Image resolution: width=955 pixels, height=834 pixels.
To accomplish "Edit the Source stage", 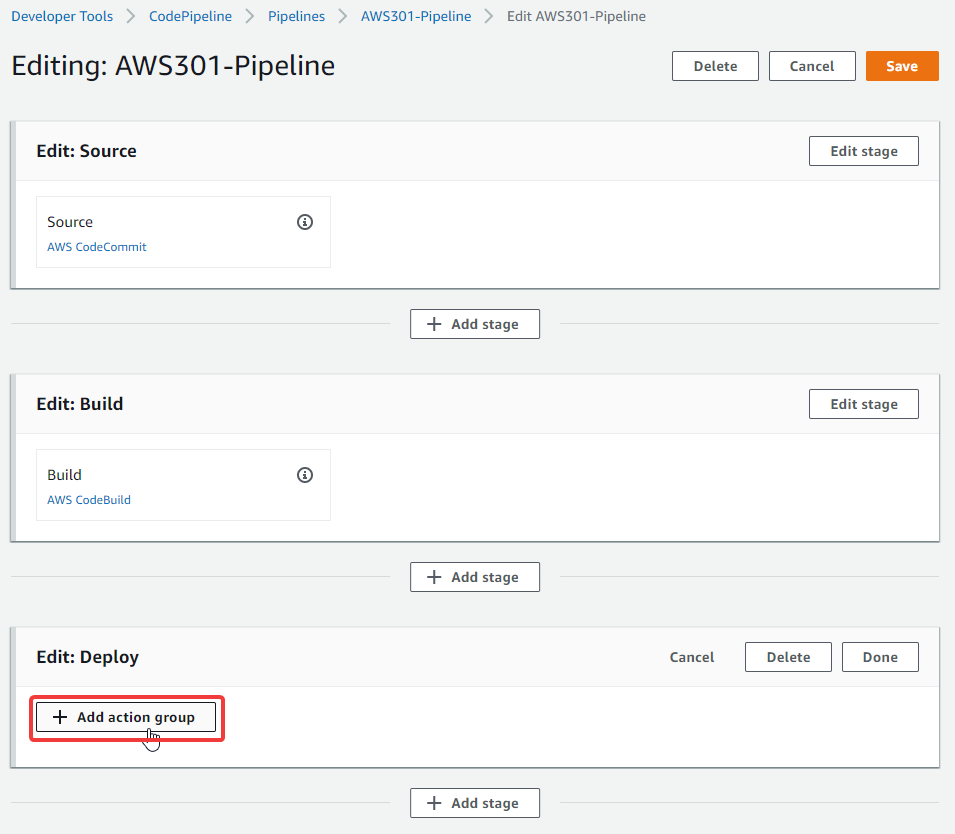I will [864, 151].
